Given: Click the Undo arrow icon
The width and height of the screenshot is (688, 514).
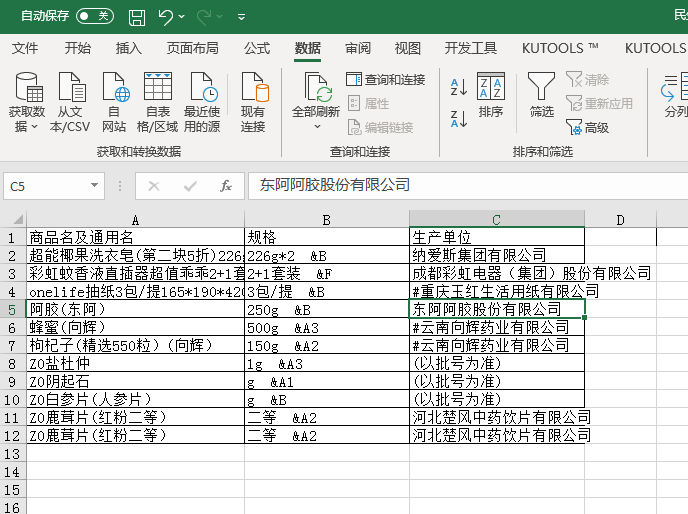Looking at the screenshot, I should click(x=165, y=17).
